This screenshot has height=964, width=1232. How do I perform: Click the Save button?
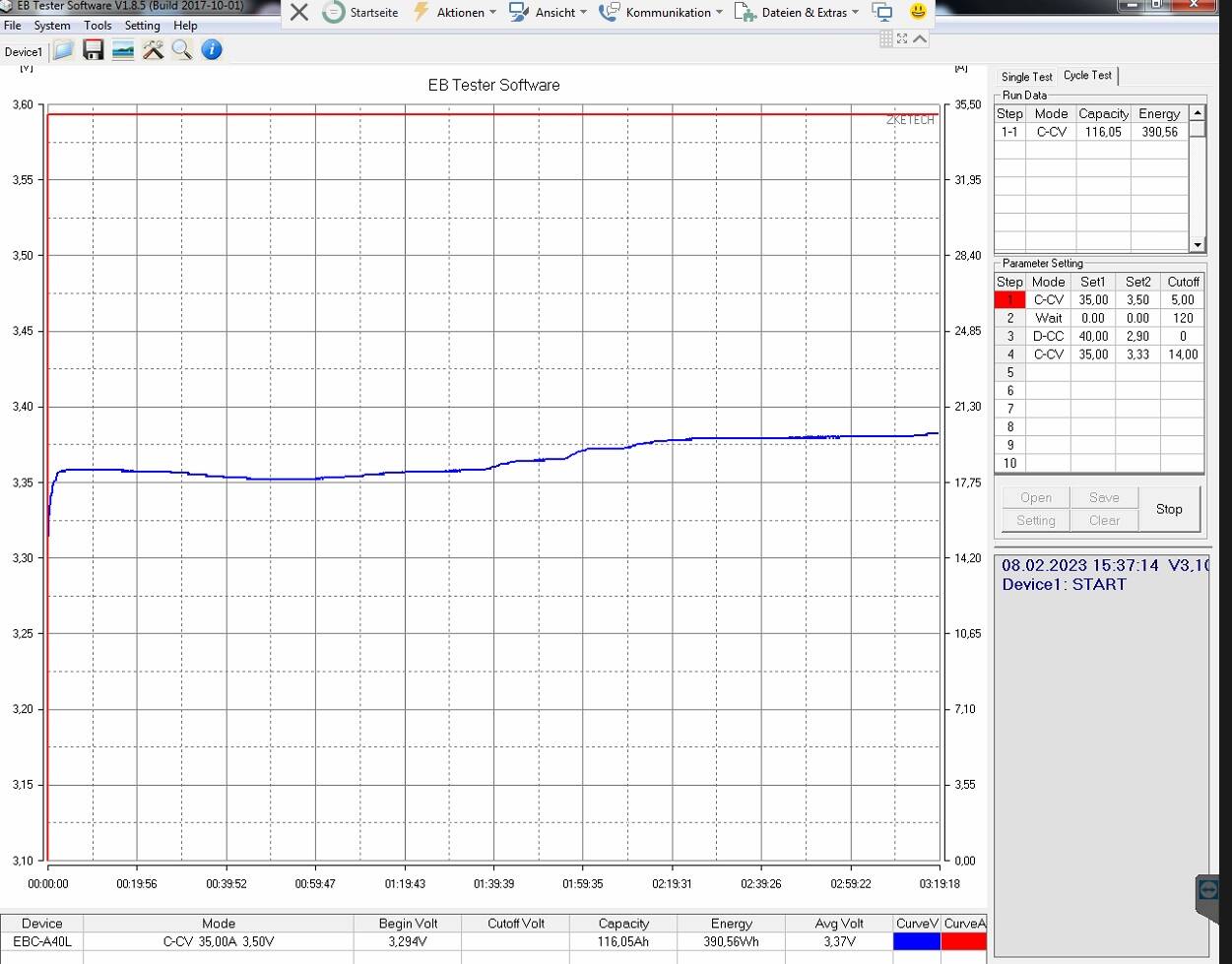1104,497
